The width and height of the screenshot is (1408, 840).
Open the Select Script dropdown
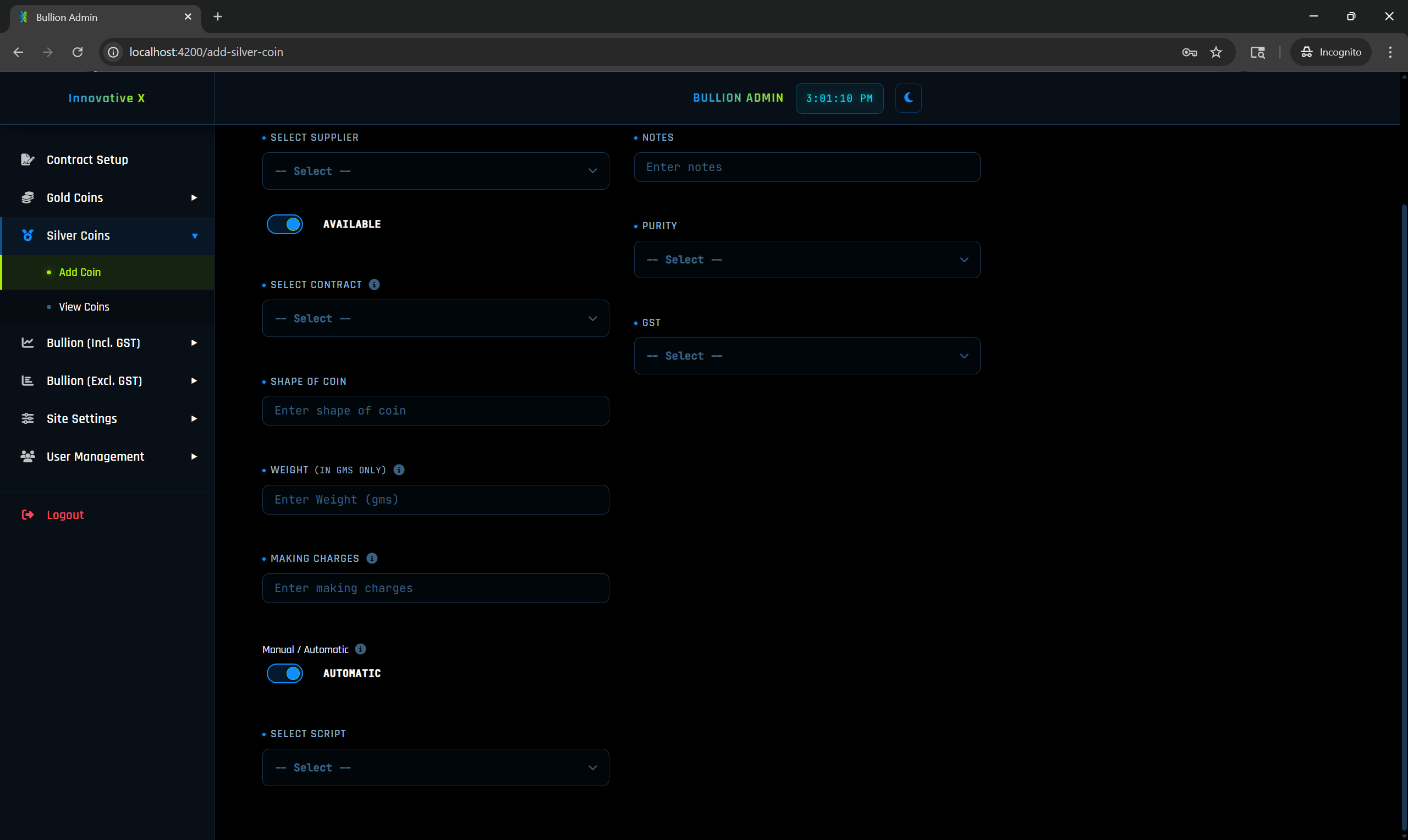436,767
